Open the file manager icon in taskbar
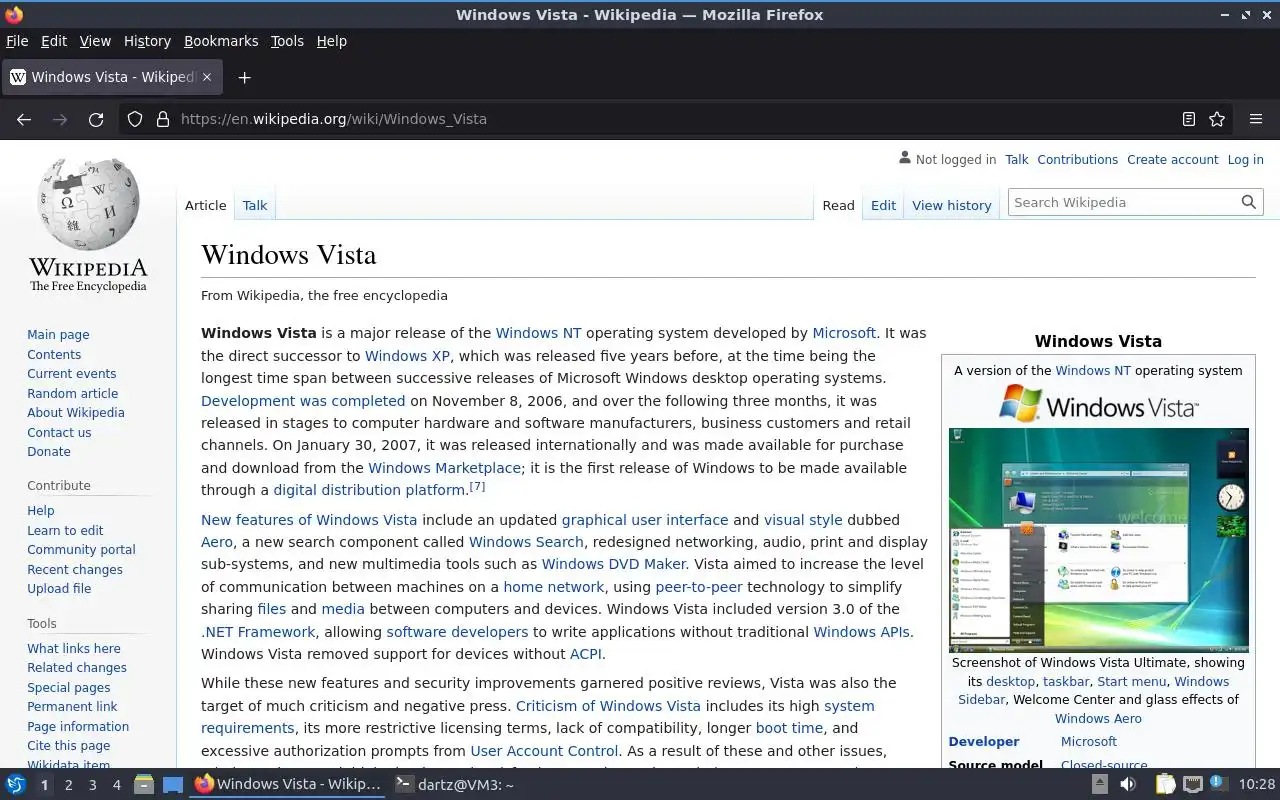This screenshot has height=800, width=1280. (x=143, y=785)
